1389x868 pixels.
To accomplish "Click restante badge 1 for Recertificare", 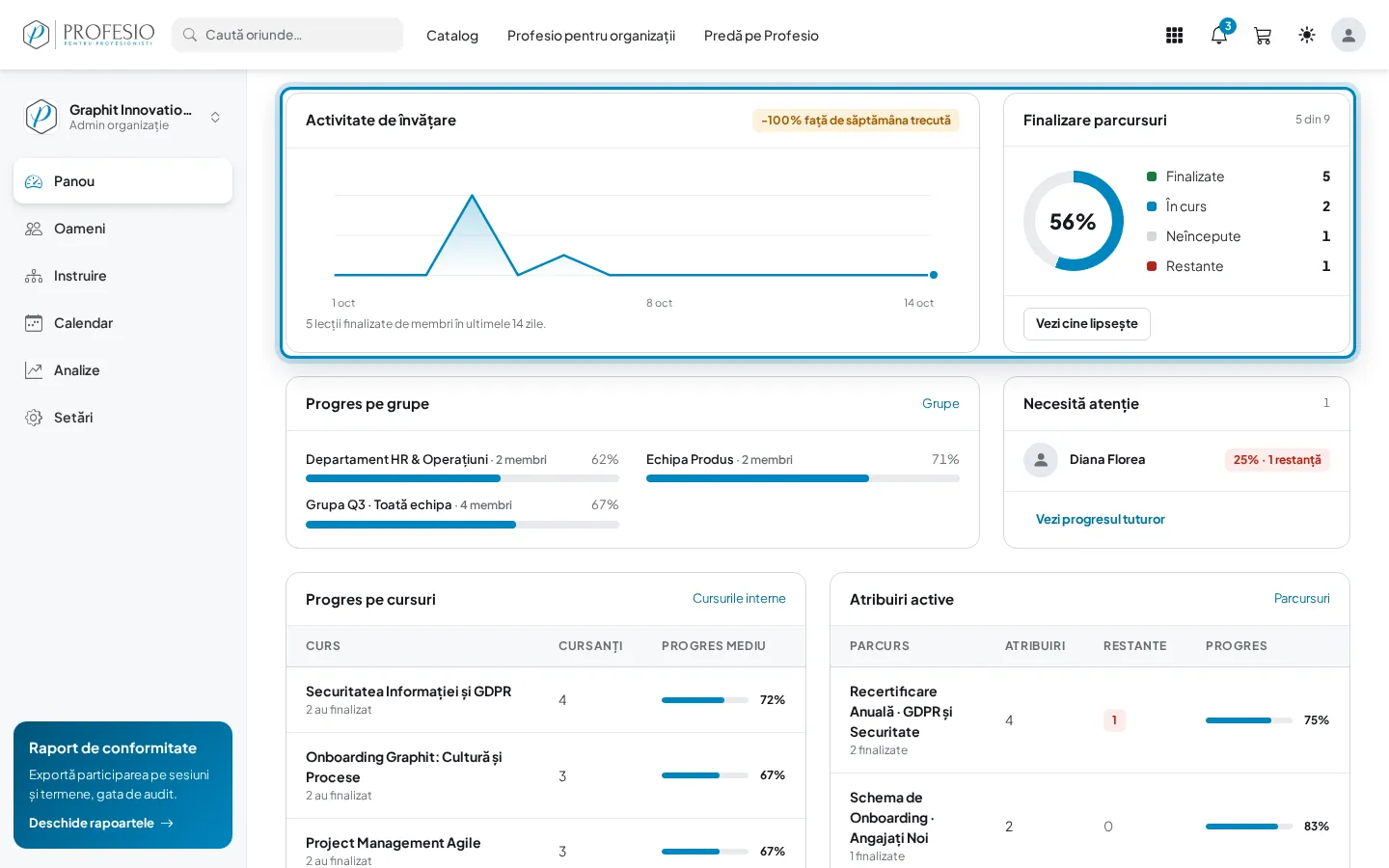I will point(1114,720).
